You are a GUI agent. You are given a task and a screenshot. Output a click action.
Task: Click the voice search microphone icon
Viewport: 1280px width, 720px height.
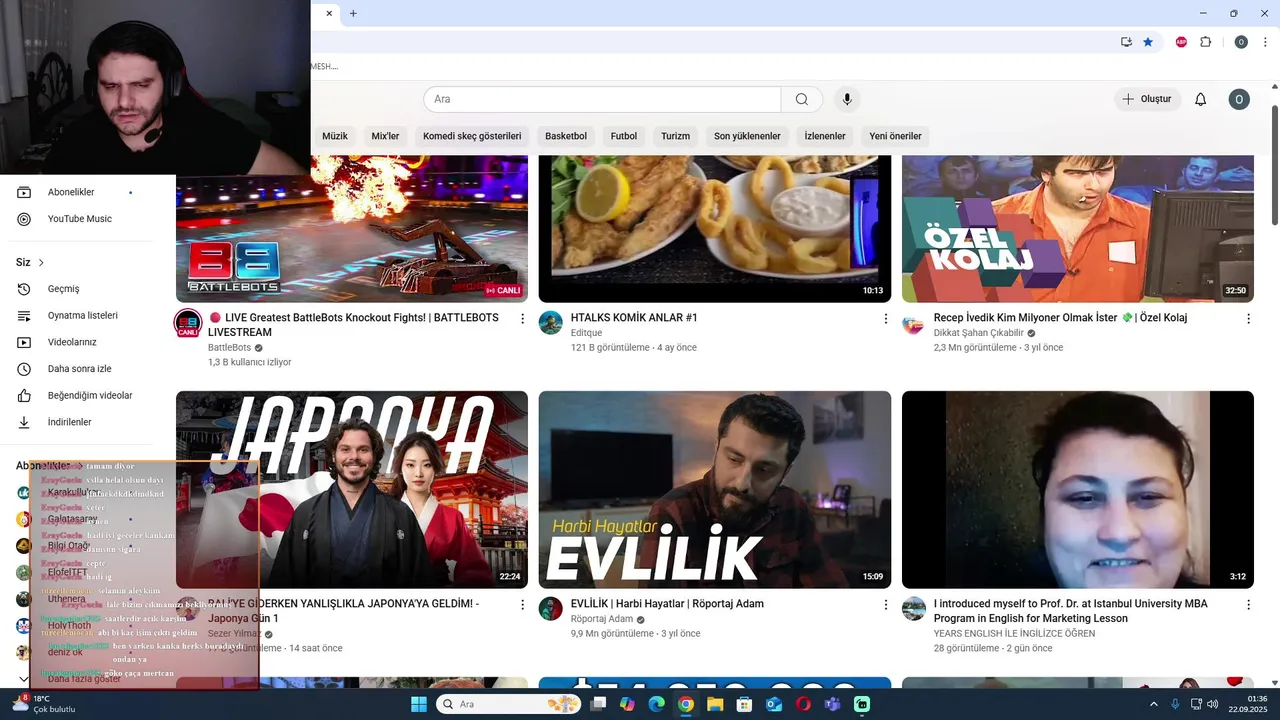847,99
